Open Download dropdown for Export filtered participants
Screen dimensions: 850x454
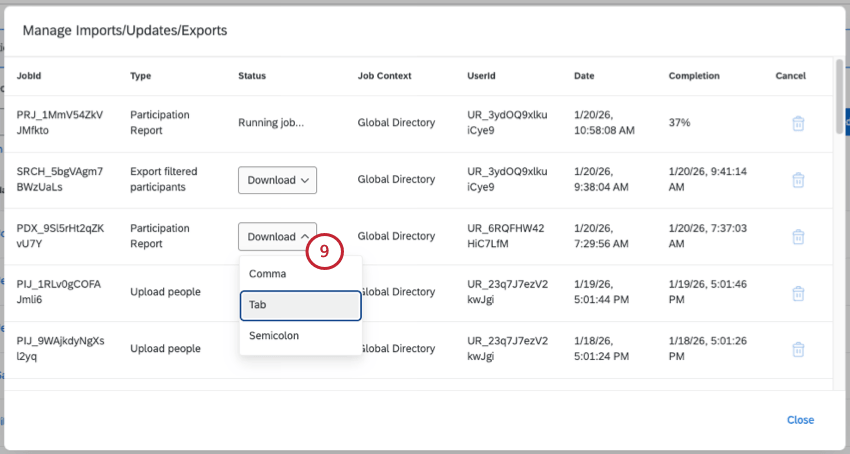277,180
